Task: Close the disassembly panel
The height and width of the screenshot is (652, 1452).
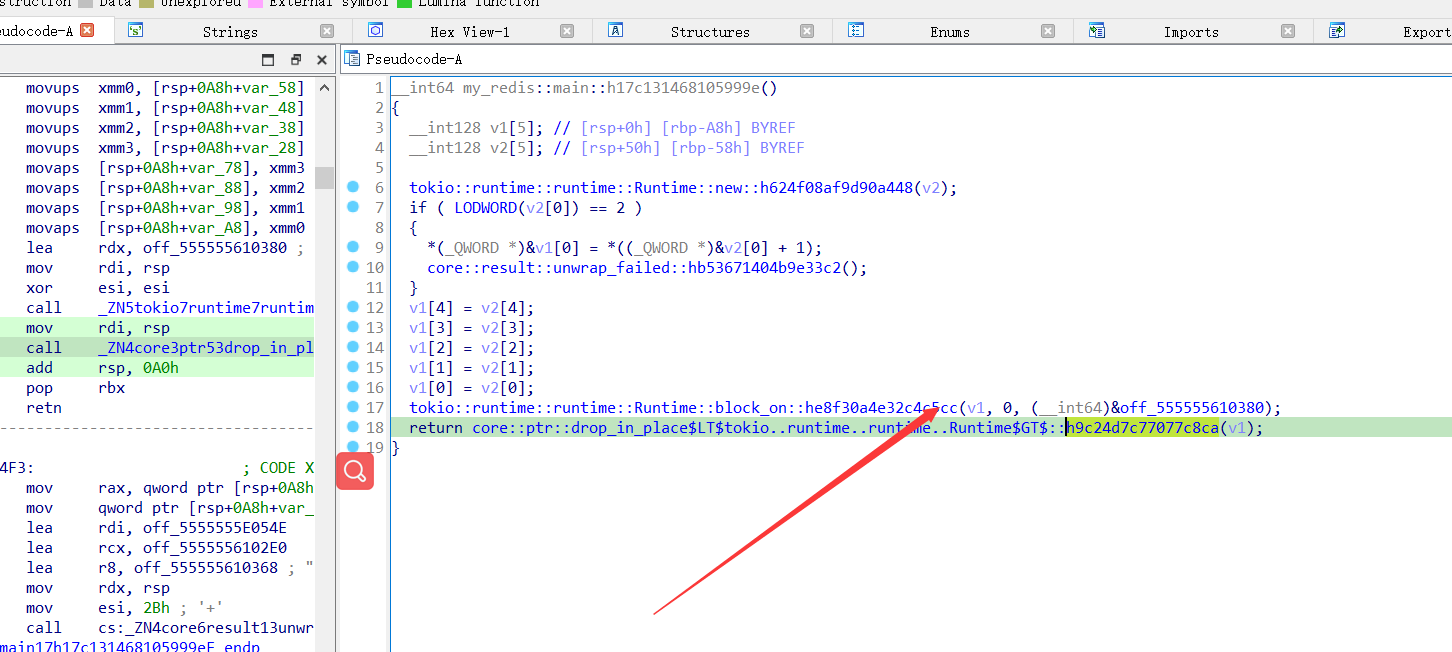Action: pos(322,60)
